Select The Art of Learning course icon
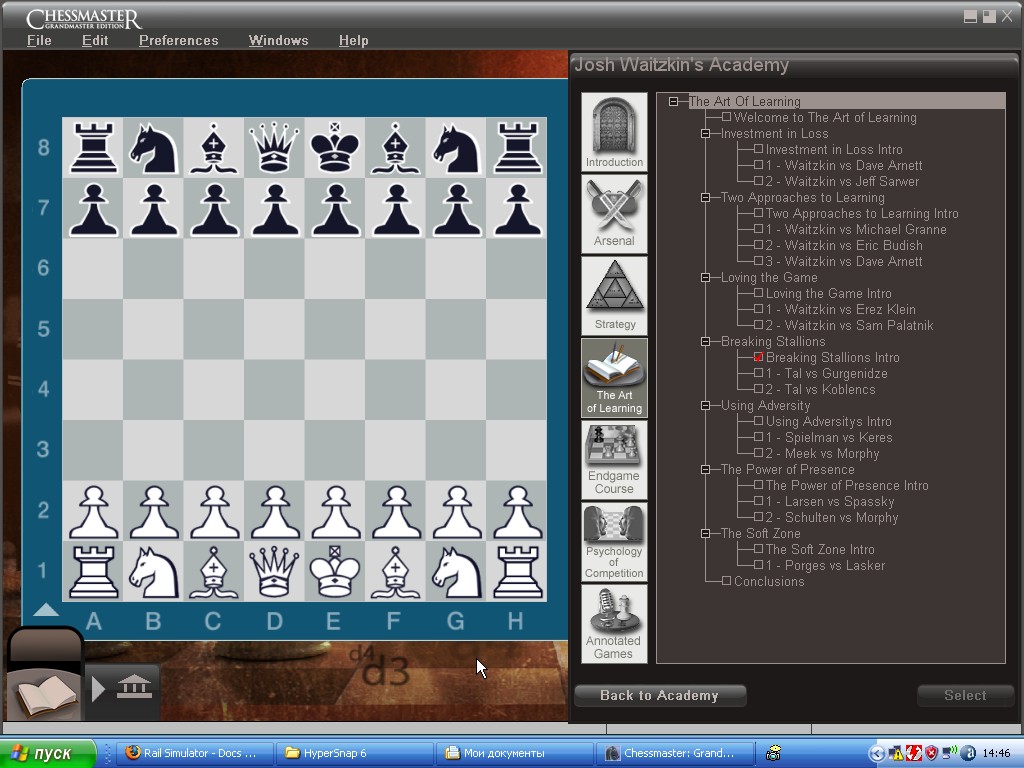 pyautogui.click(x=614, y=378)
